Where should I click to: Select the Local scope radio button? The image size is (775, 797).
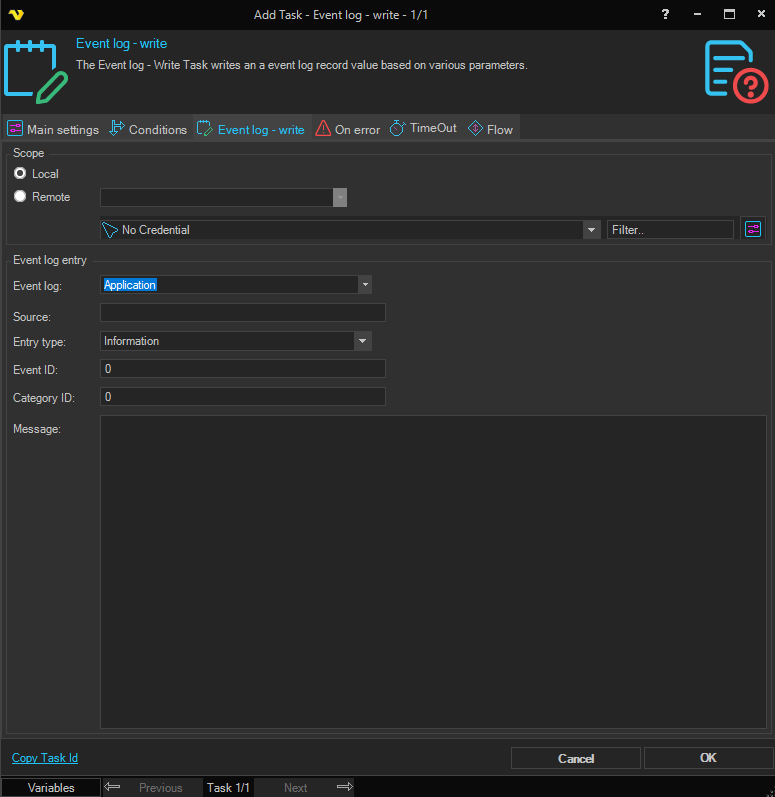pyautogui.click(x=20, y=174)
